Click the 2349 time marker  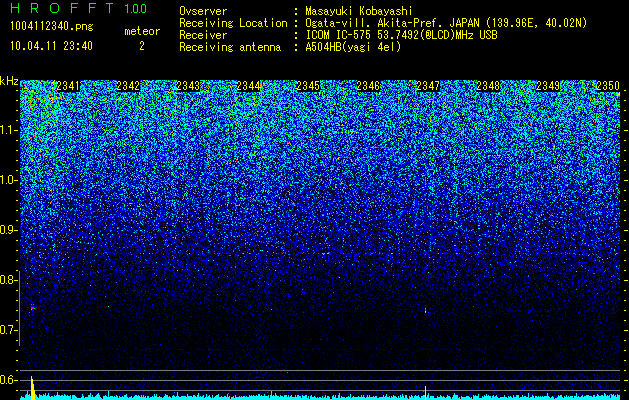548,86
